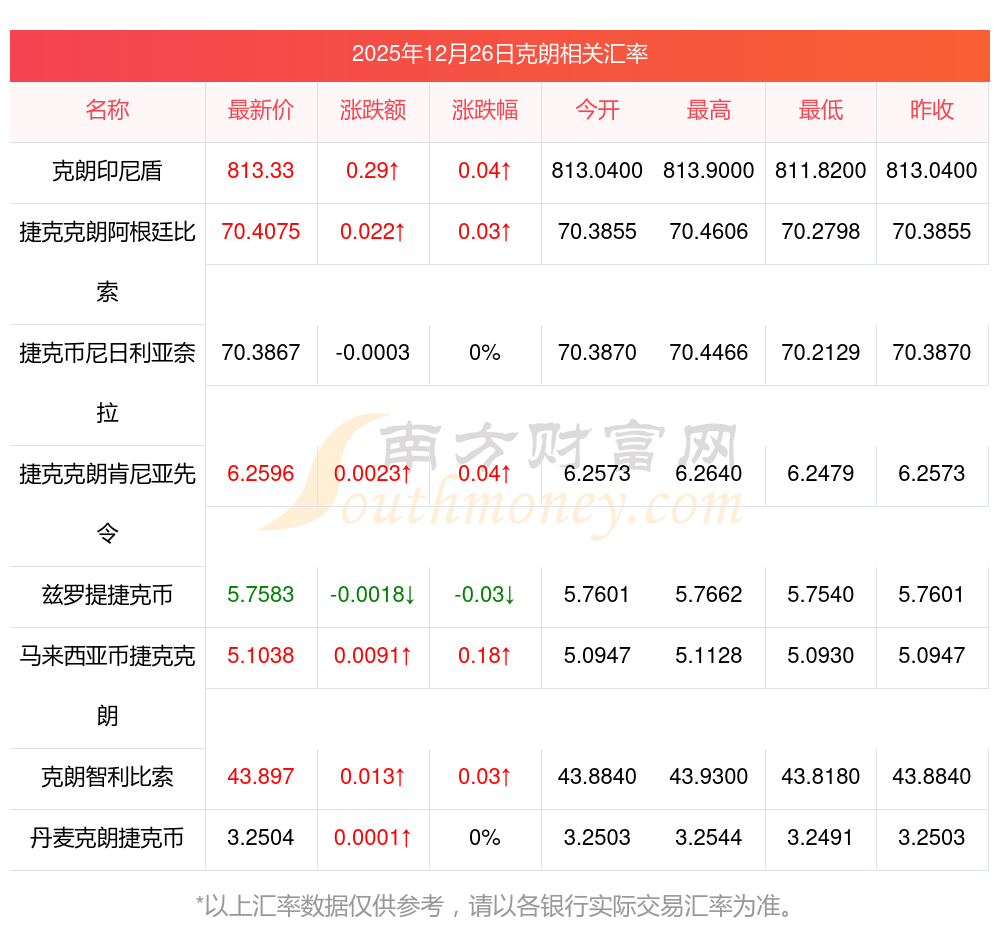The image size is (1000, 937).
Task: Click 捷克克朗肯尼亚先令 currency name
Action: (x=107, y=504)
